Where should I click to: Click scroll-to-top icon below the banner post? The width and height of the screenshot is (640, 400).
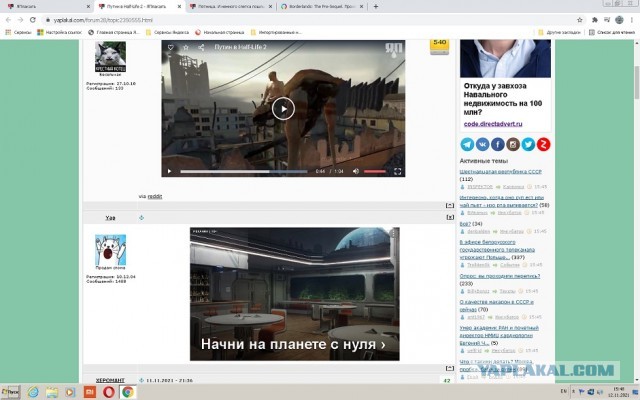coord(449,368)
